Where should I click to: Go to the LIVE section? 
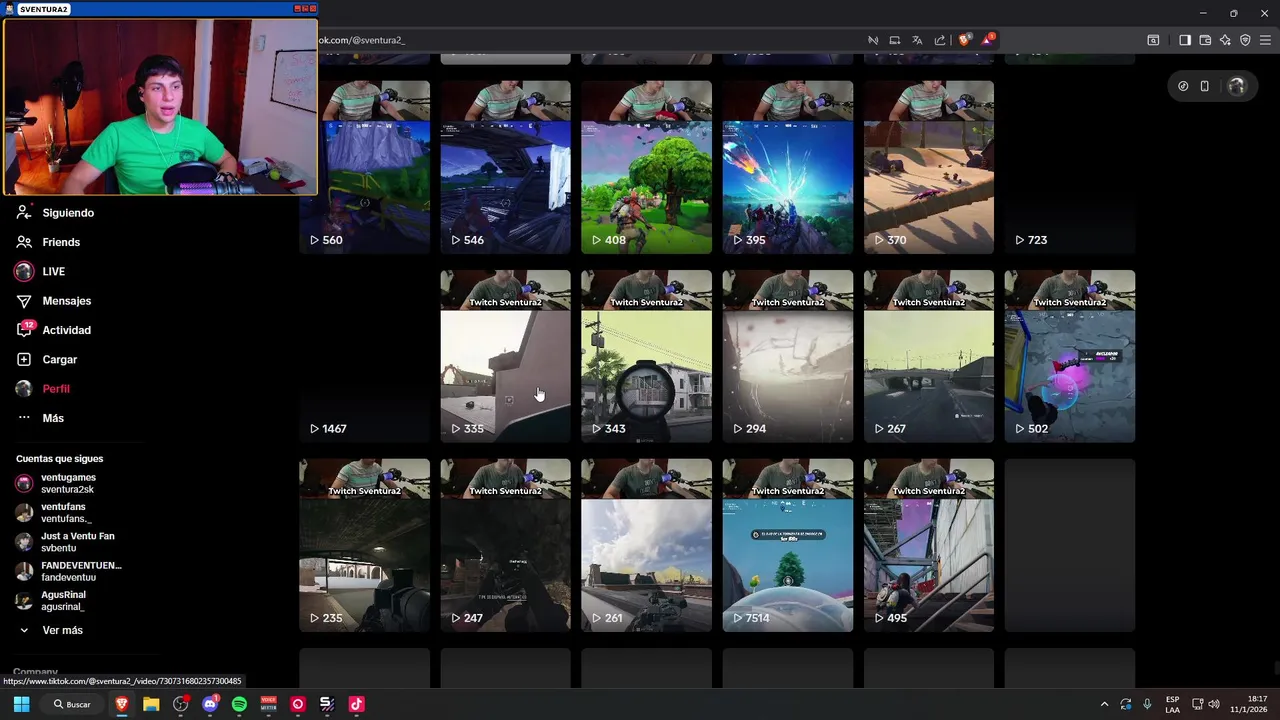40,271
